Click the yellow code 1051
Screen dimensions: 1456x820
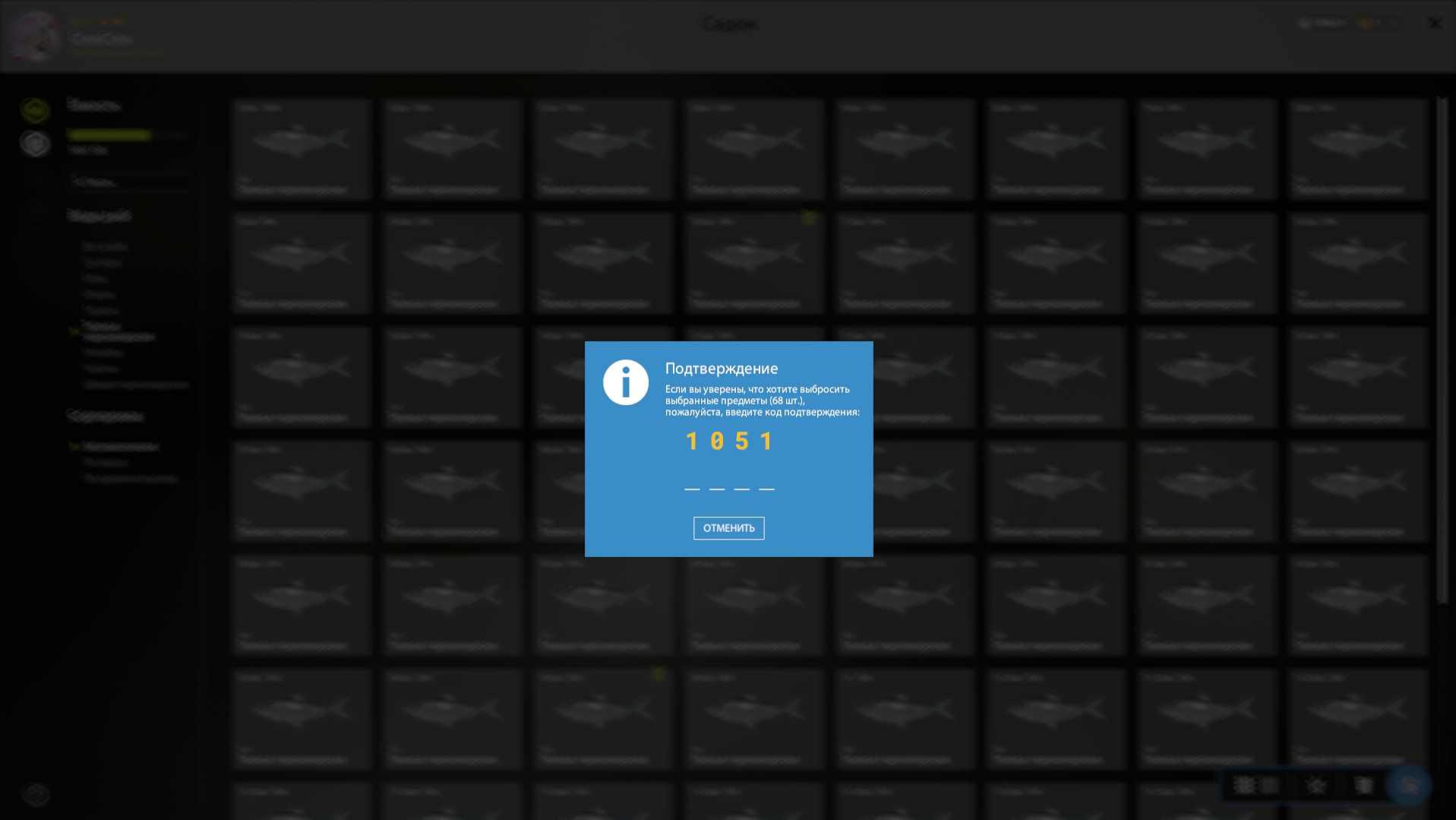(x=729, y=442)
